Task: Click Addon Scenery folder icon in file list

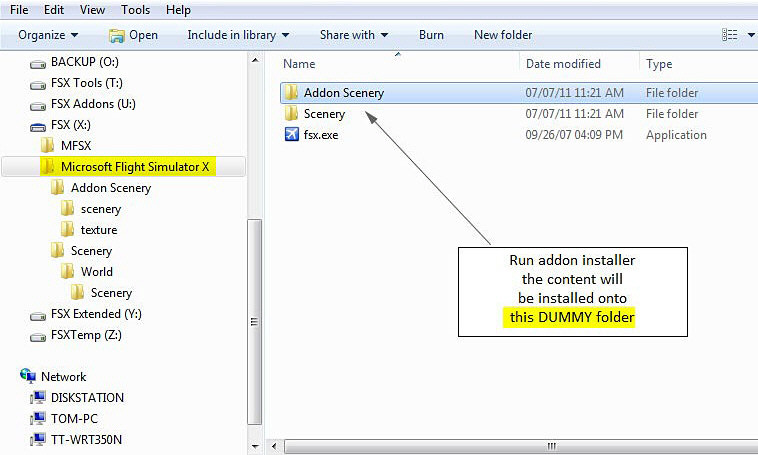Action: point(292,92)
